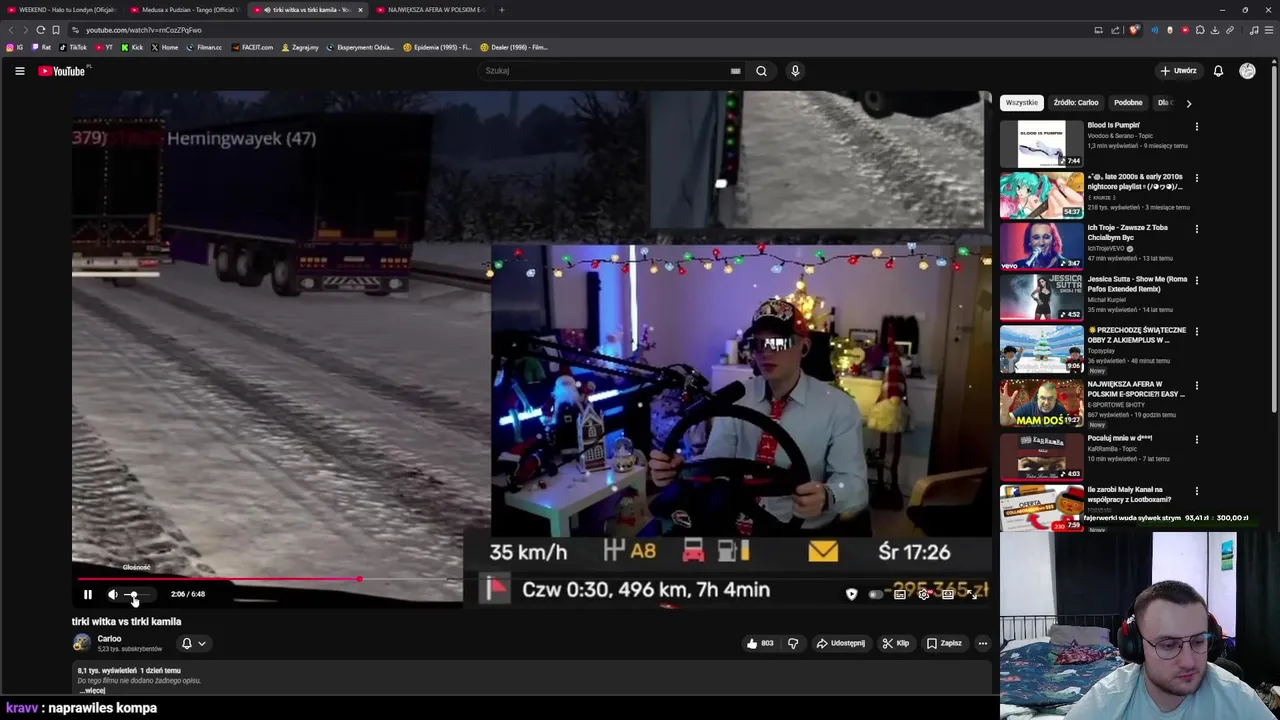Viewport: 1280px width, 720px height.
Task: Start voice search with the microphone icon
Action: click(x=795, y=71)
